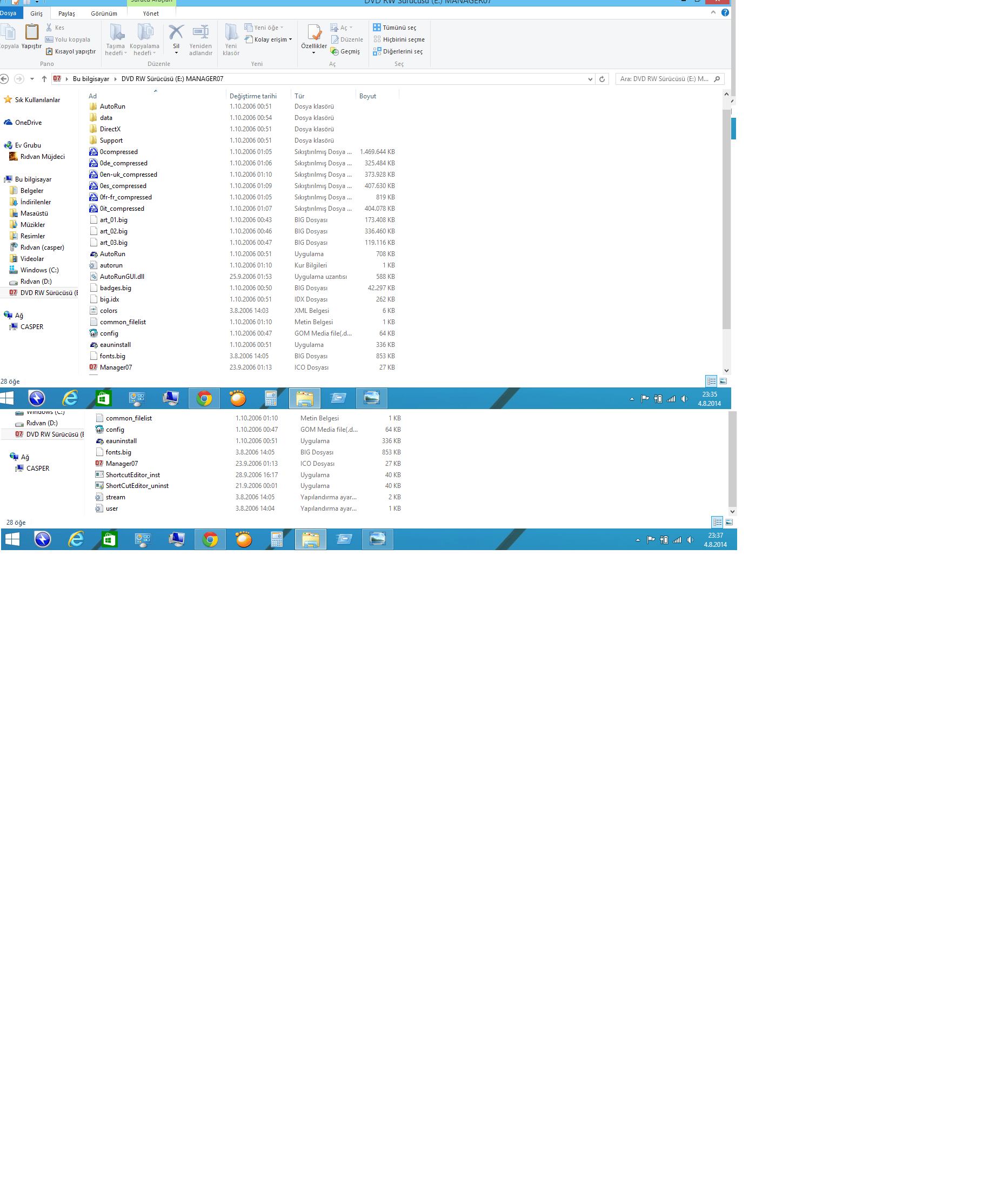Open Explorer help via the blue question mark
The image size is (1003, 1204).
(x=725, y=12)
